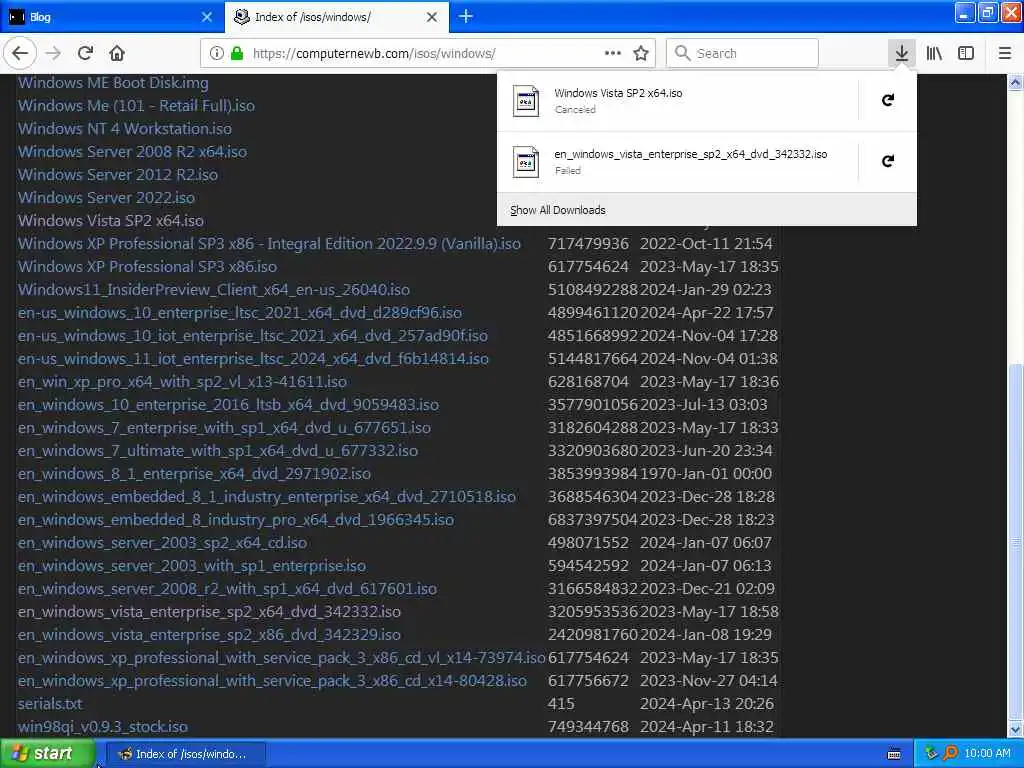Click Windows Server 2012 R2.iso link

tap(118, 174)
